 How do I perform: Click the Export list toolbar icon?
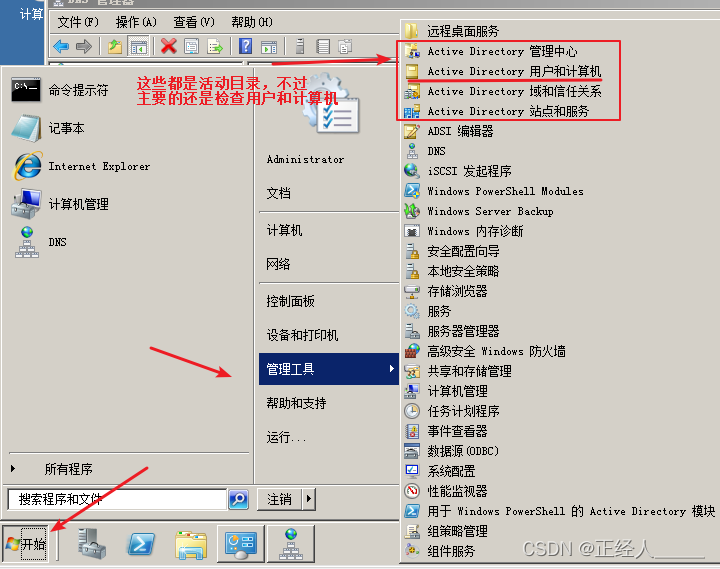point(214,46)
